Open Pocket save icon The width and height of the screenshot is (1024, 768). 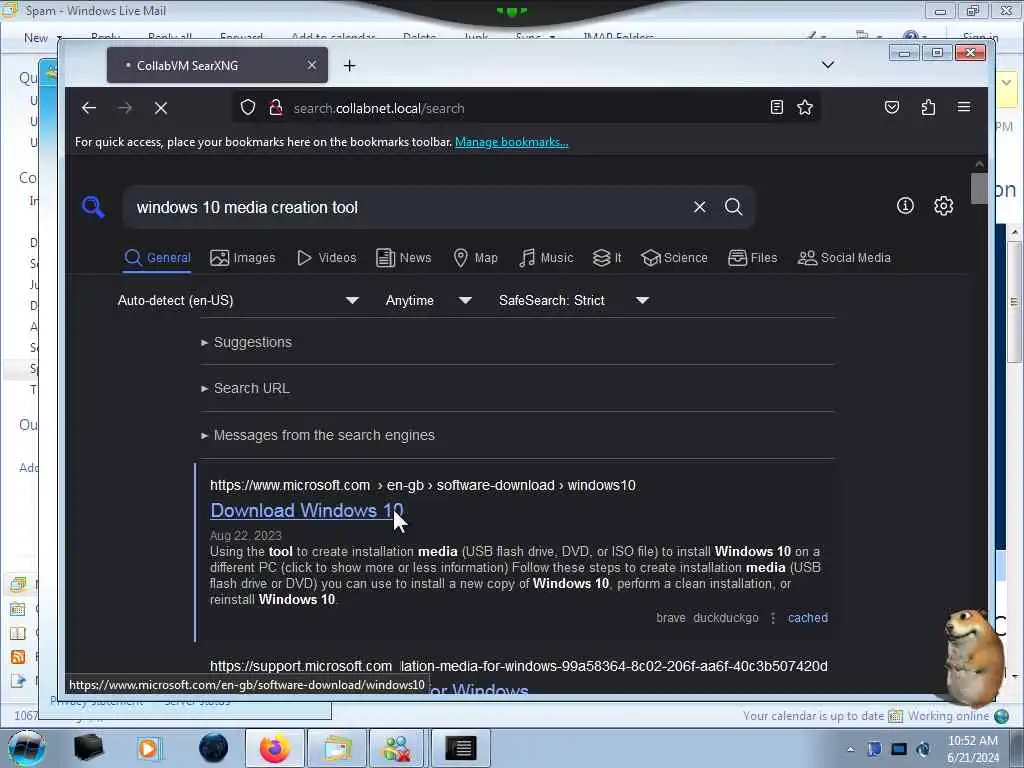click(891, 107)
